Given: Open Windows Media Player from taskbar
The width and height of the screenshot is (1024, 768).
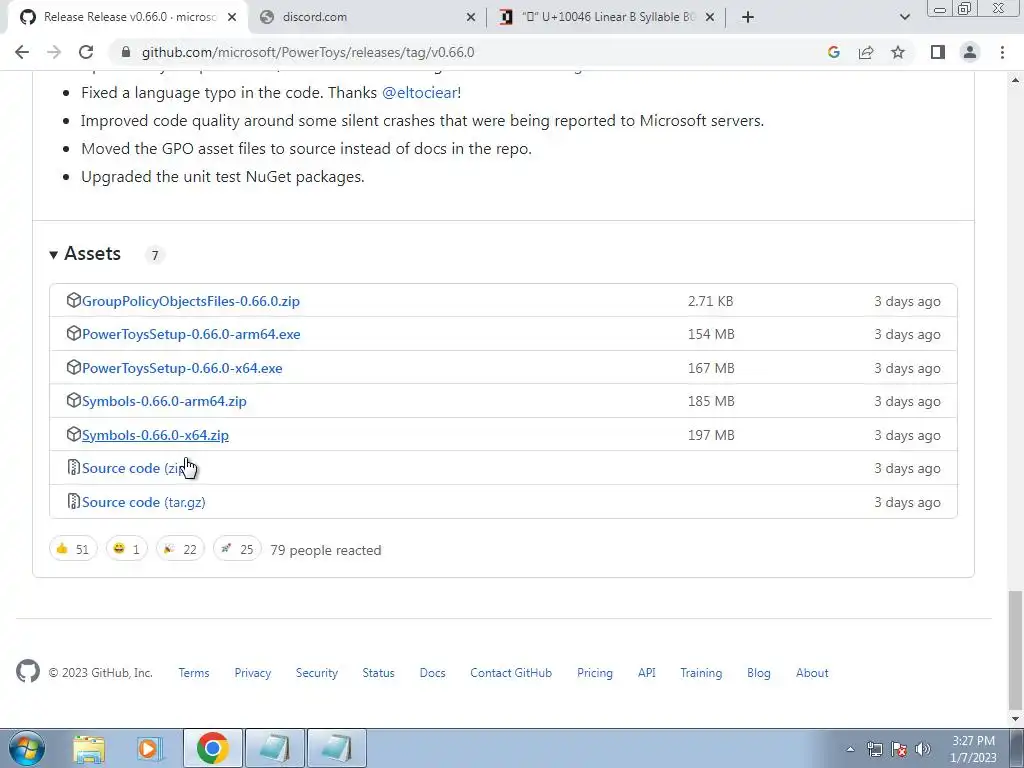Looking at the screenshot, I should [x=149, y=748].
